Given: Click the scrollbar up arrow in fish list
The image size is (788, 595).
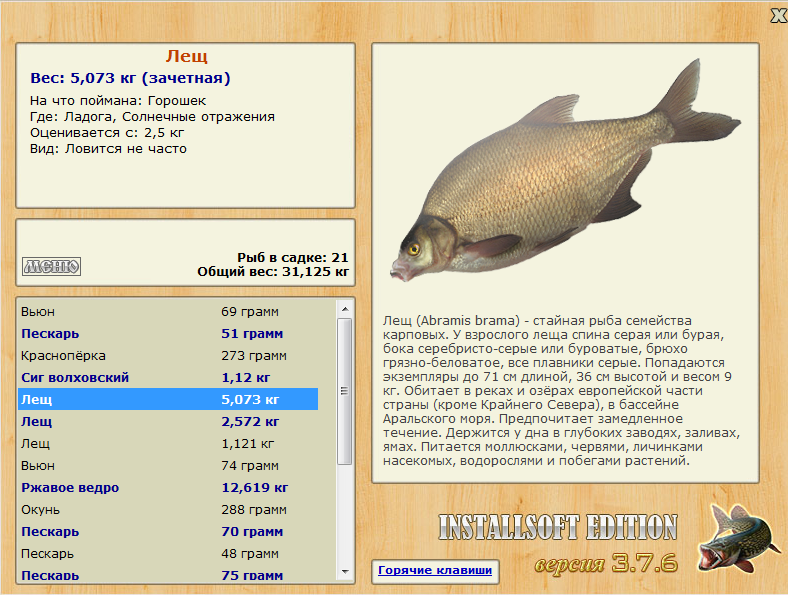Looking at the screenshot, I should click(x=345, y=309).
